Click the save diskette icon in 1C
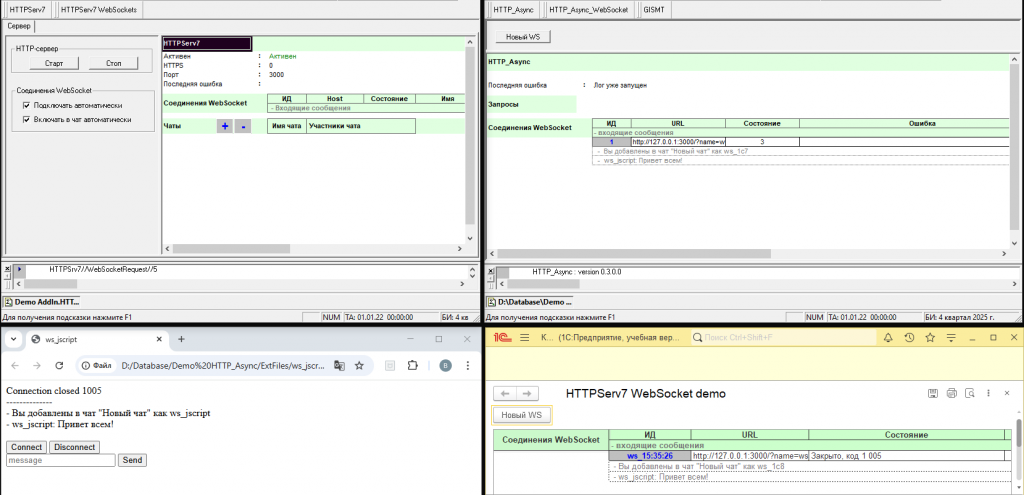 (x=933, y=393)
